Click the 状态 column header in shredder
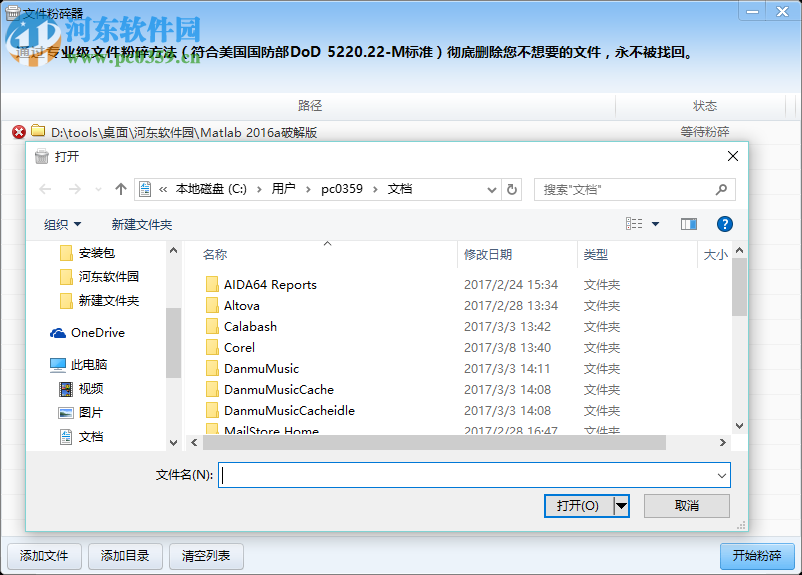 tap(705, 106)
